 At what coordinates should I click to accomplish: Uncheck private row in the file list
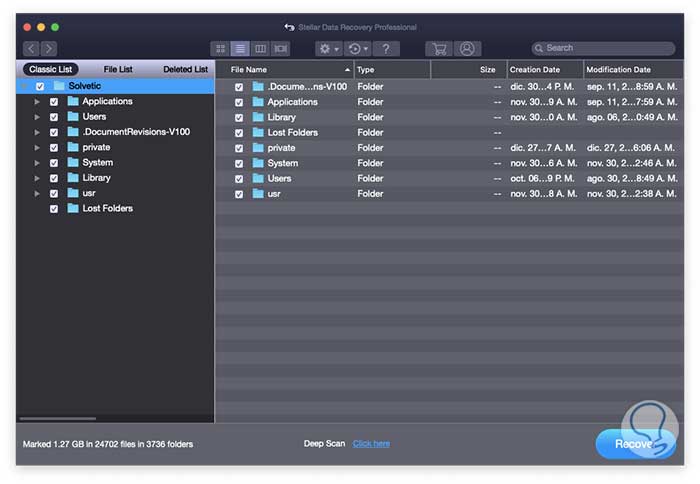pos(239,148)
